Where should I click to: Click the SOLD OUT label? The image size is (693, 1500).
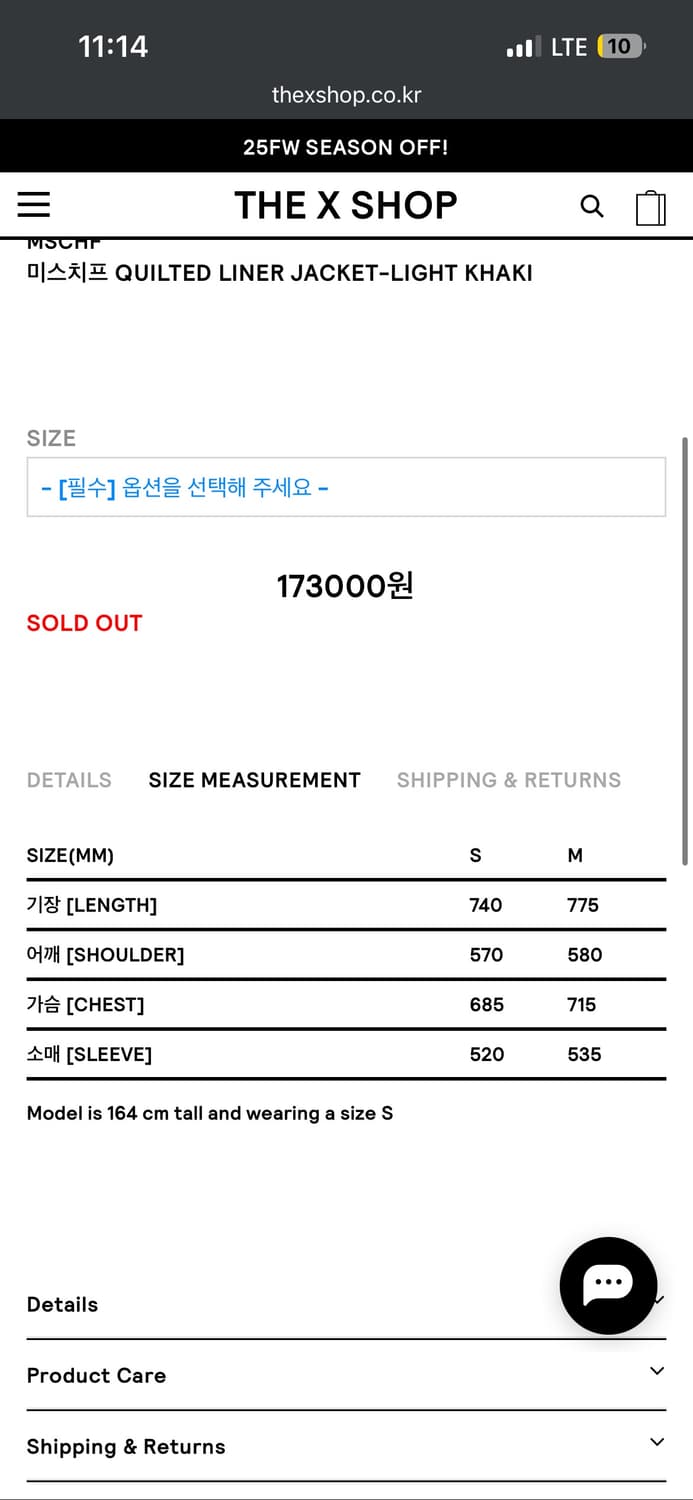pos(84,622)
